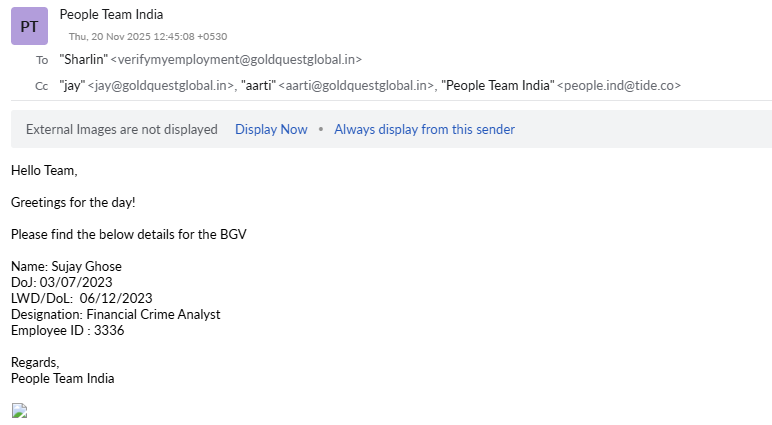Click the Name: Sujay Ghose line
The height and width of the screenshot is (425, 772).
coord(66,266)
